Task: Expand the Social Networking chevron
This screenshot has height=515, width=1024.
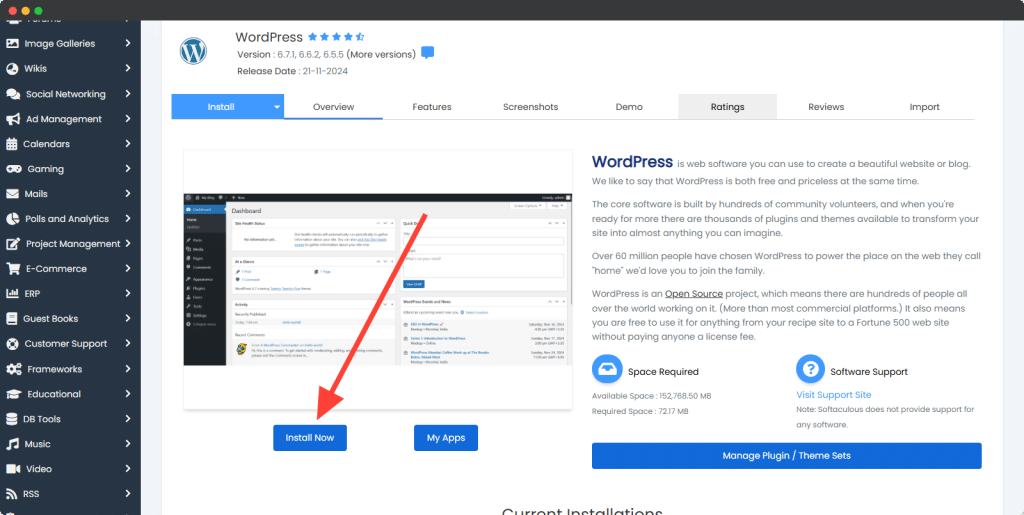Action: pyautogui.click(x=128, y=94)
